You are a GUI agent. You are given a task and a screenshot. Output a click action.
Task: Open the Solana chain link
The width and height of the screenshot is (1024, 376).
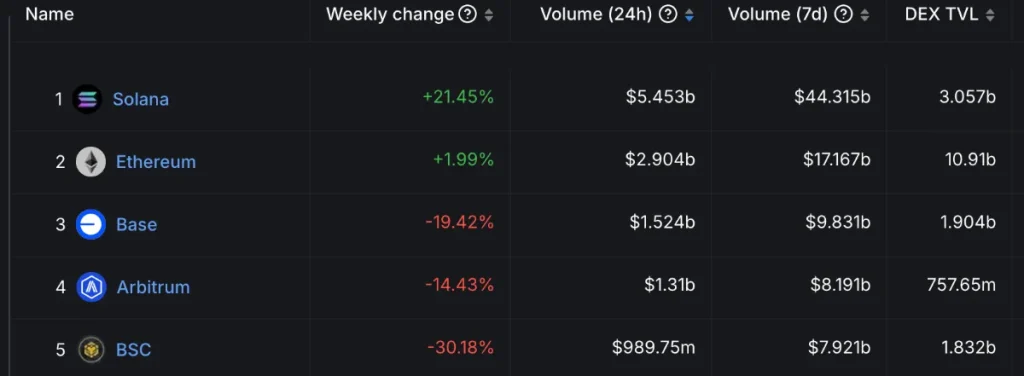click(140, 99)
